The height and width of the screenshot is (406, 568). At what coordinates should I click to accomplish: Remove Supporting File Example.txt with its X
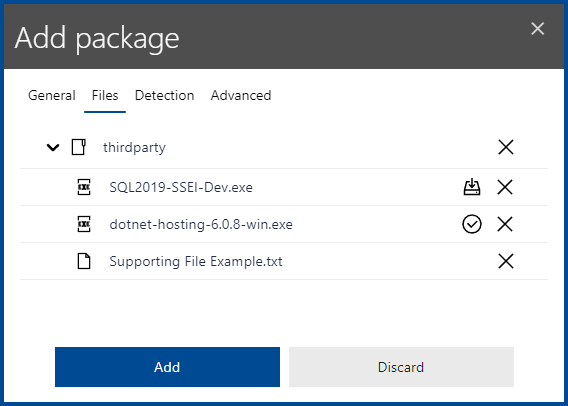tap(506, 261)
